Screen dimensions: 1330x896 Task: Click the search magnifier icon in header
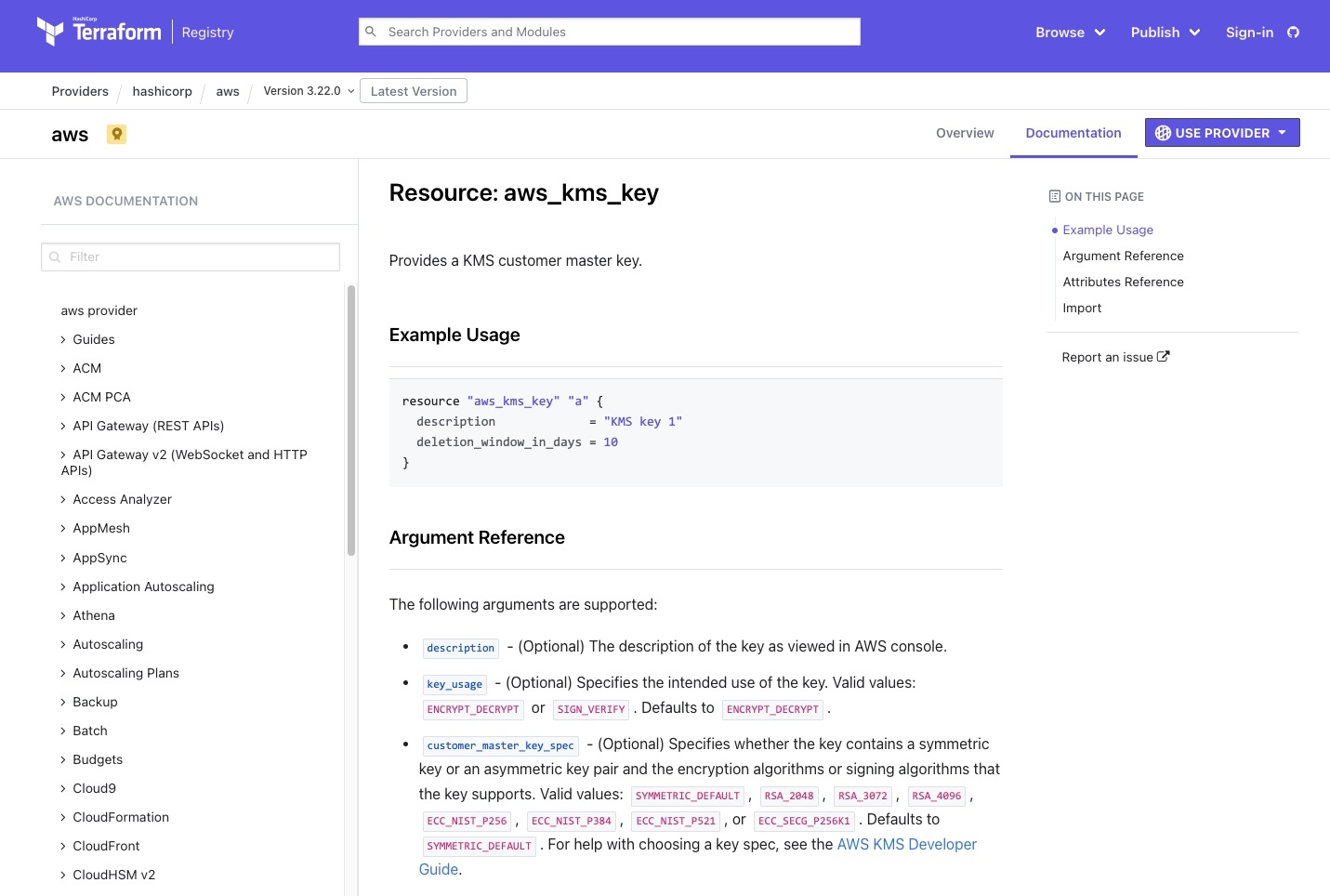[371, 32]
